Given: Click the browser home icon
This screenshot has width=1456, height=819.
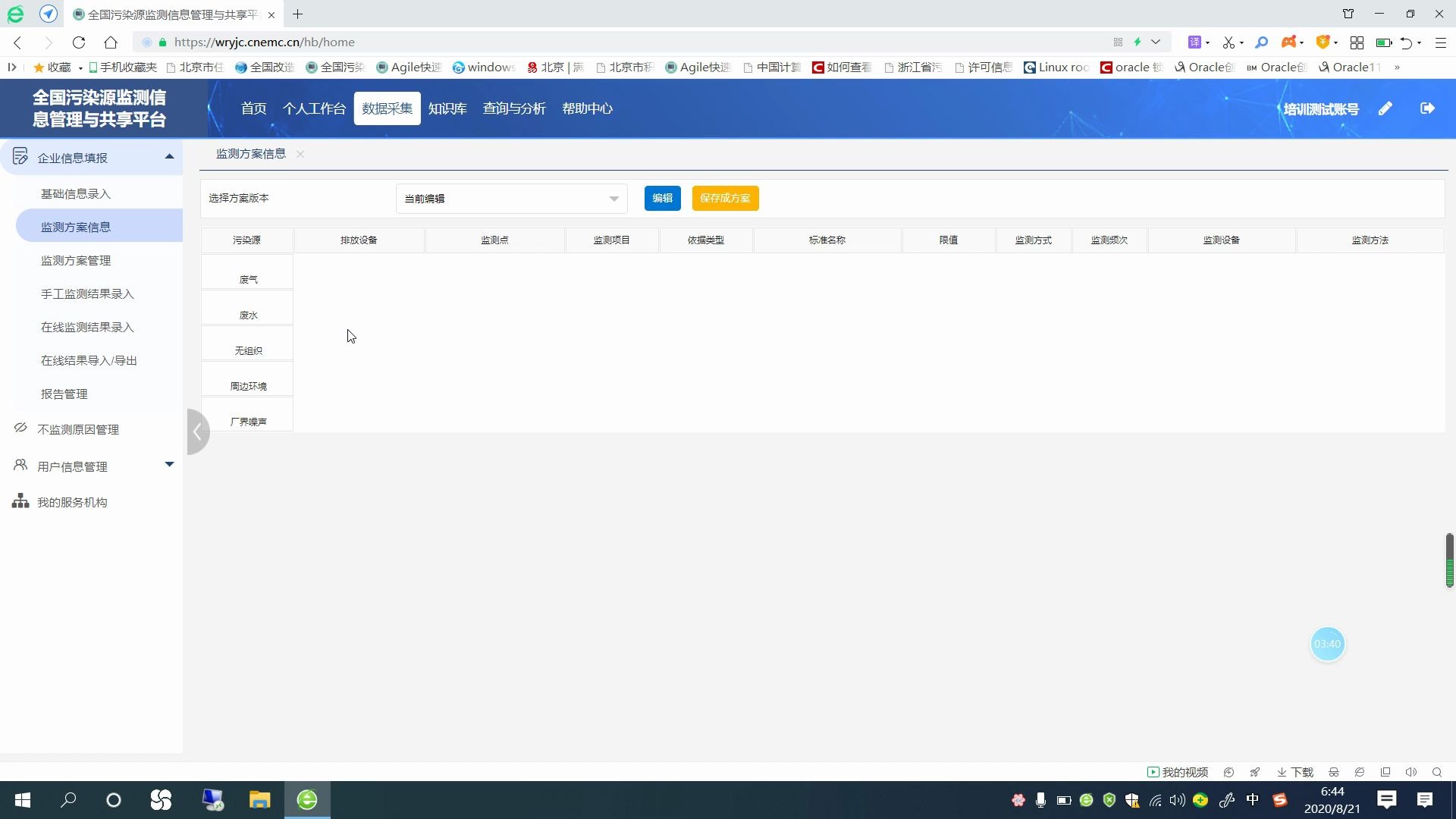Looking at the screenshot, I should tap(111, 42).
